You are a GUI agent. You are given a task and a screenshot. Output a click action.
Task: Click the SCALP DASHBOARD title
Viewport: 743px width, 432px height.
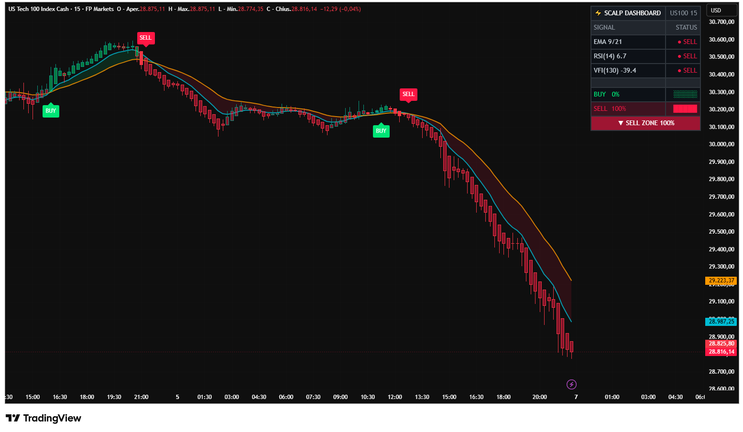[632, 13]
